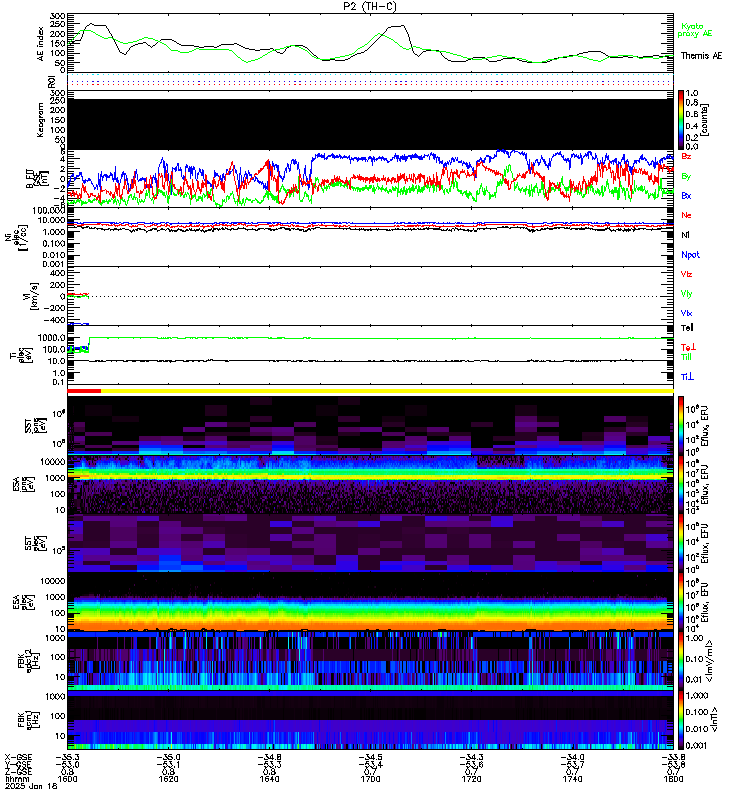Click the red segment of the status bar

point(84,391)
